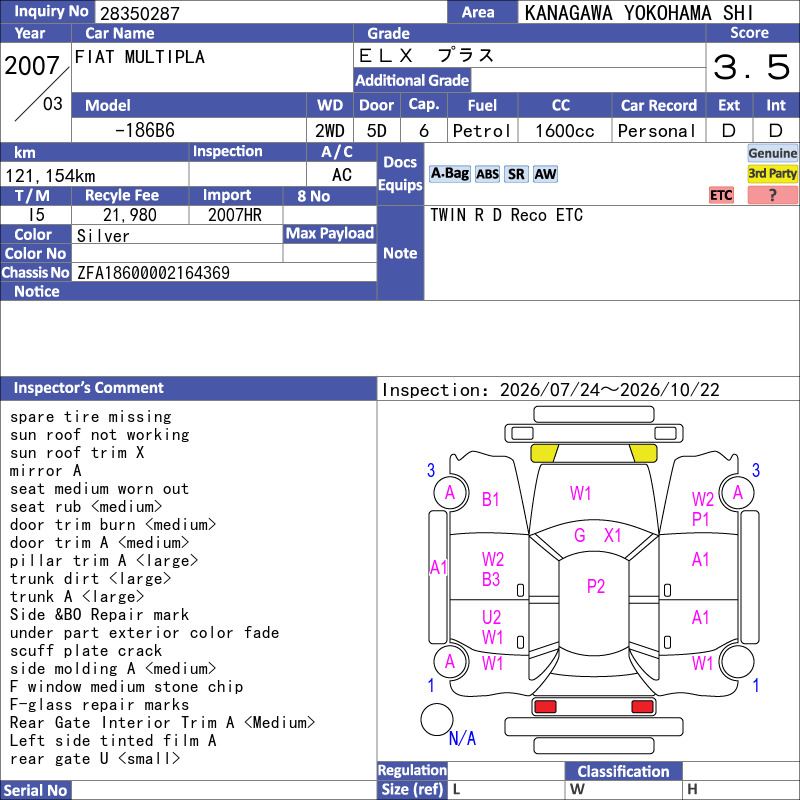Image resolution: width=800 pixels, height=800 pixels.
Task: Click comment 'spare tire missing'
Action: pyautogui.click(x=91, y=417)
